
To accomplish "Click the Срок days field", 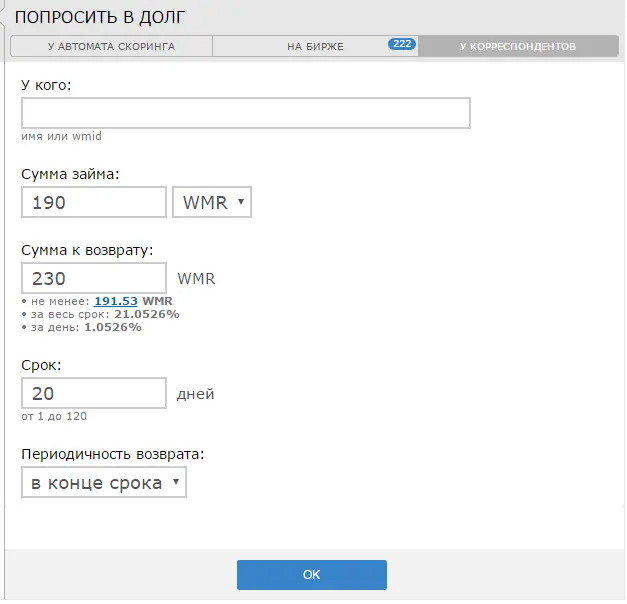I will 94,394.
